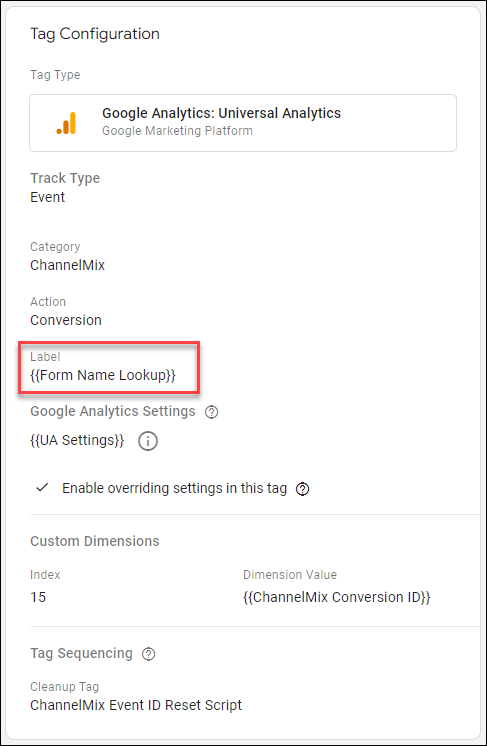Open ChannelMix Event ID Reset Script cleanup tag
Screen dimensions: 487x746
coord(136,705)
